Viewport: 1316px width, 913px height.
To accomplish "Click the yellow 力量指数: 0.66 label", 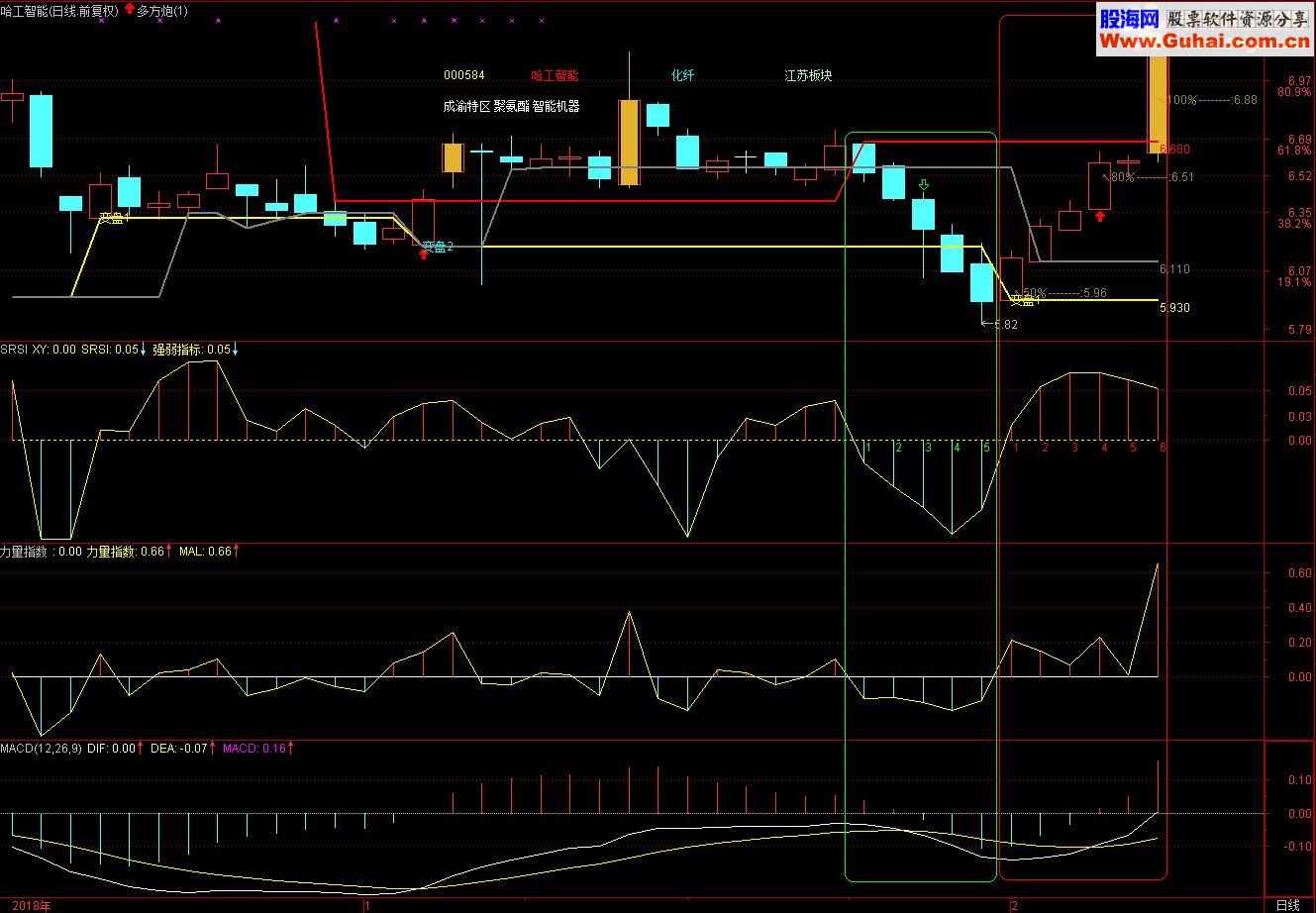I will coord(126,552).
